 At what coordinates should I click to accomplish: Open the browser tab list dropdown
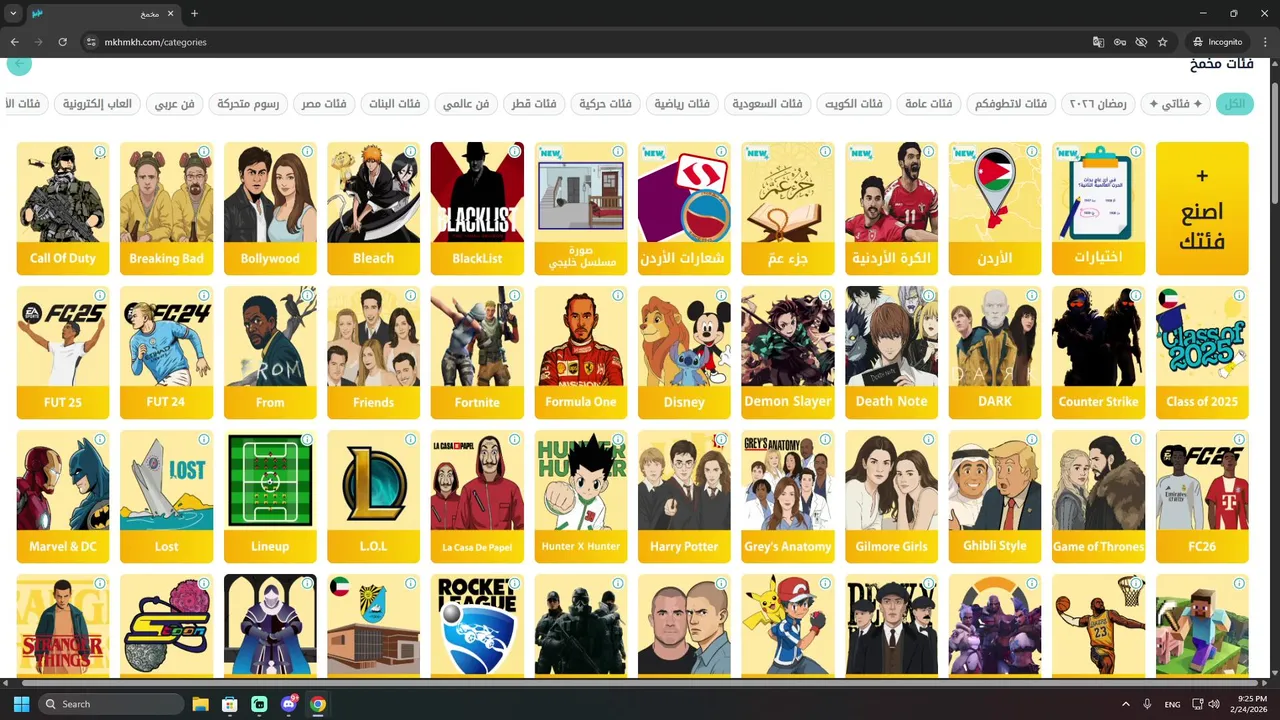(x=13, y=14)
